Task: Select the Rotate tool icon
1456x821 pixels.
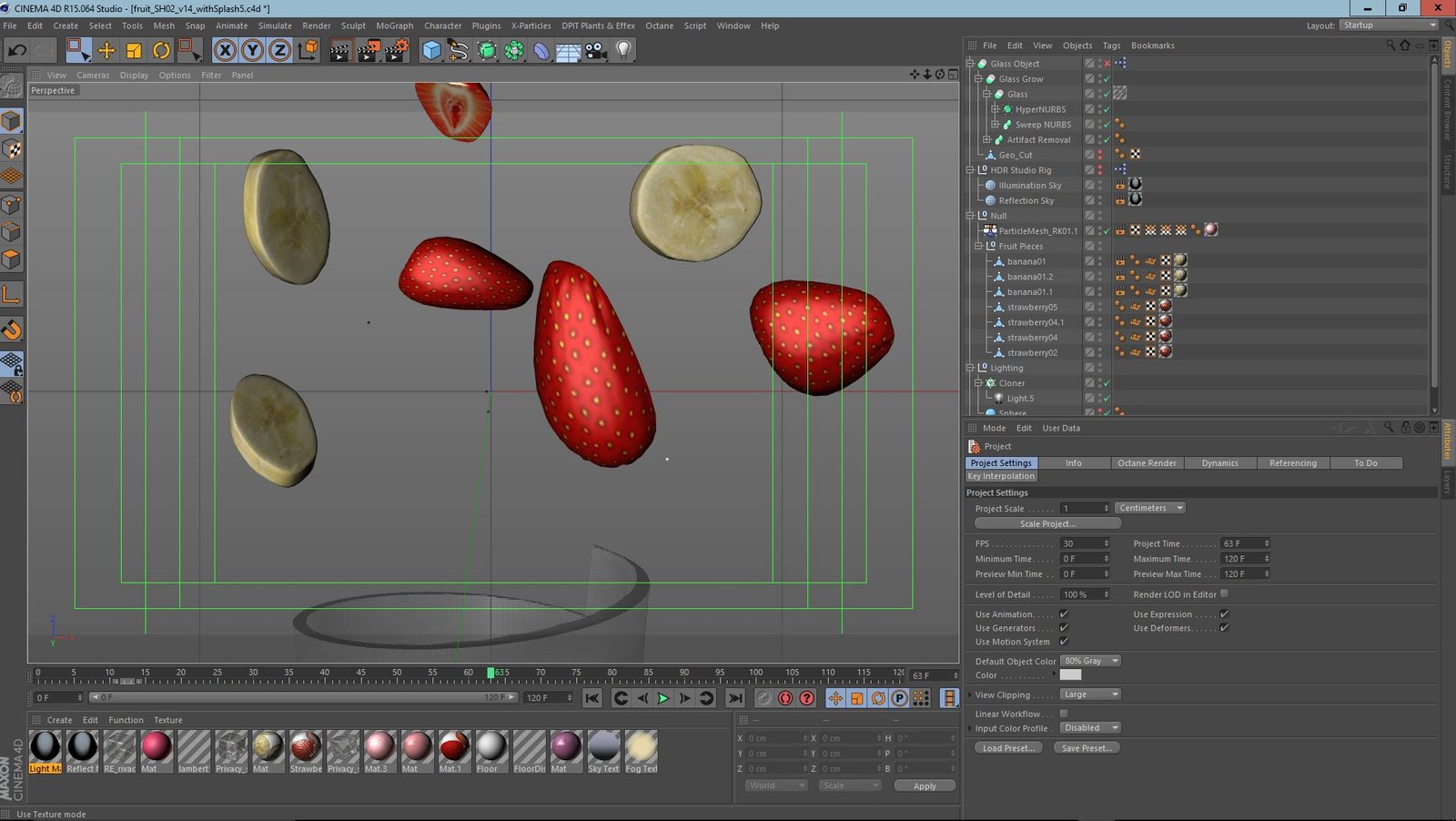Action: coord(161,51)
